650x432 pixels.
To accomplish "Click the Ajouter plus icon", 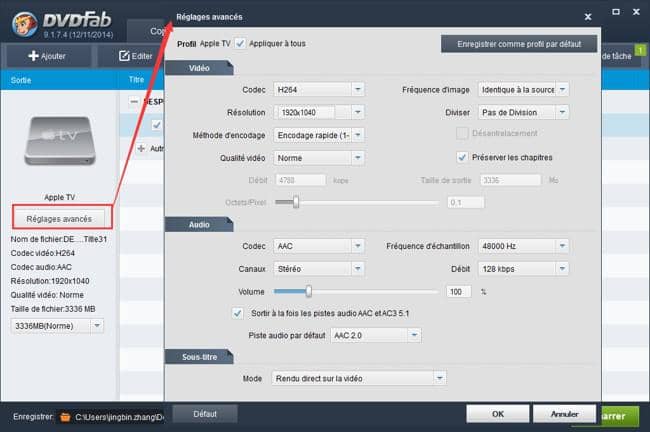I will pyautogui.click(x=33, y=56).
